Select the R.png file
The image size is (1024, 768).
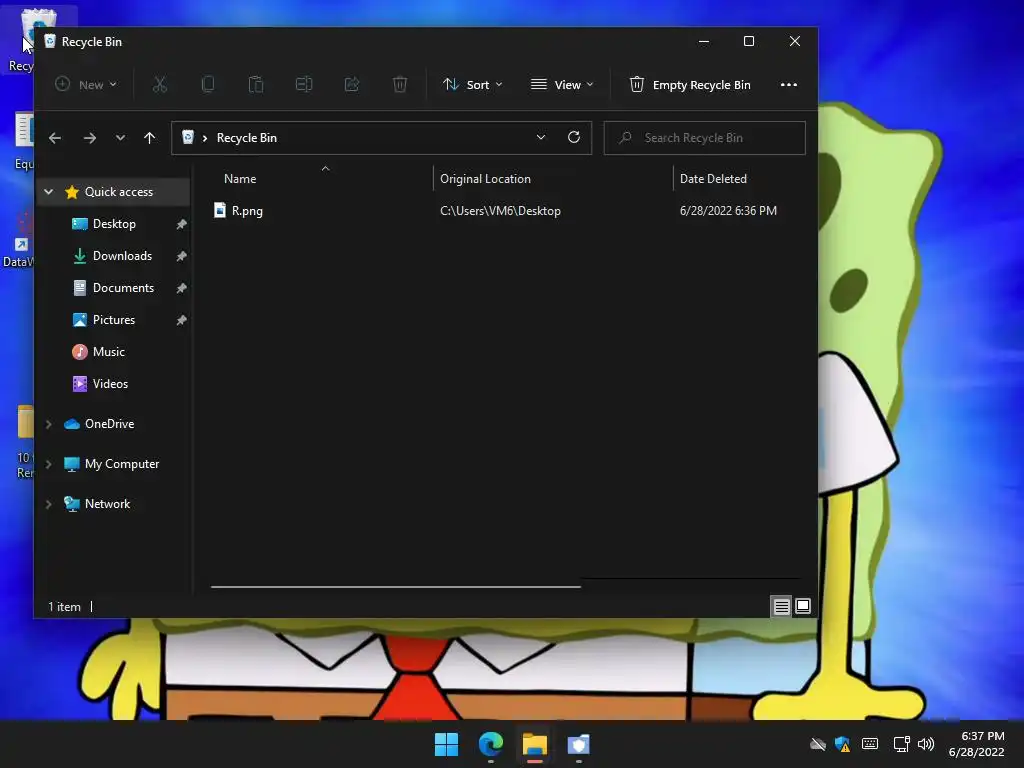point(247,211)
